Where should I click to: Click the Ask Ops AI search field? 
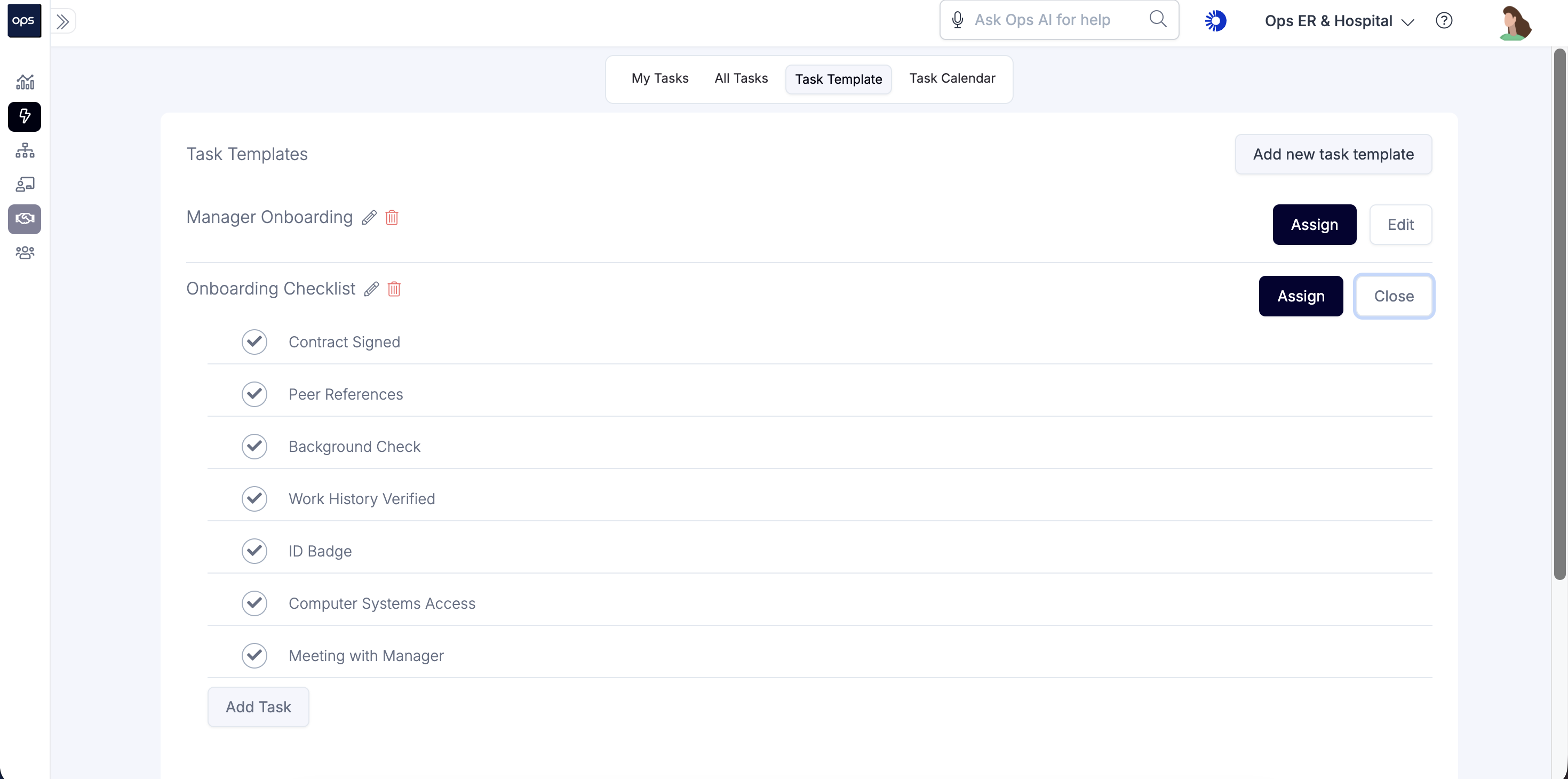pos(1042,20)
